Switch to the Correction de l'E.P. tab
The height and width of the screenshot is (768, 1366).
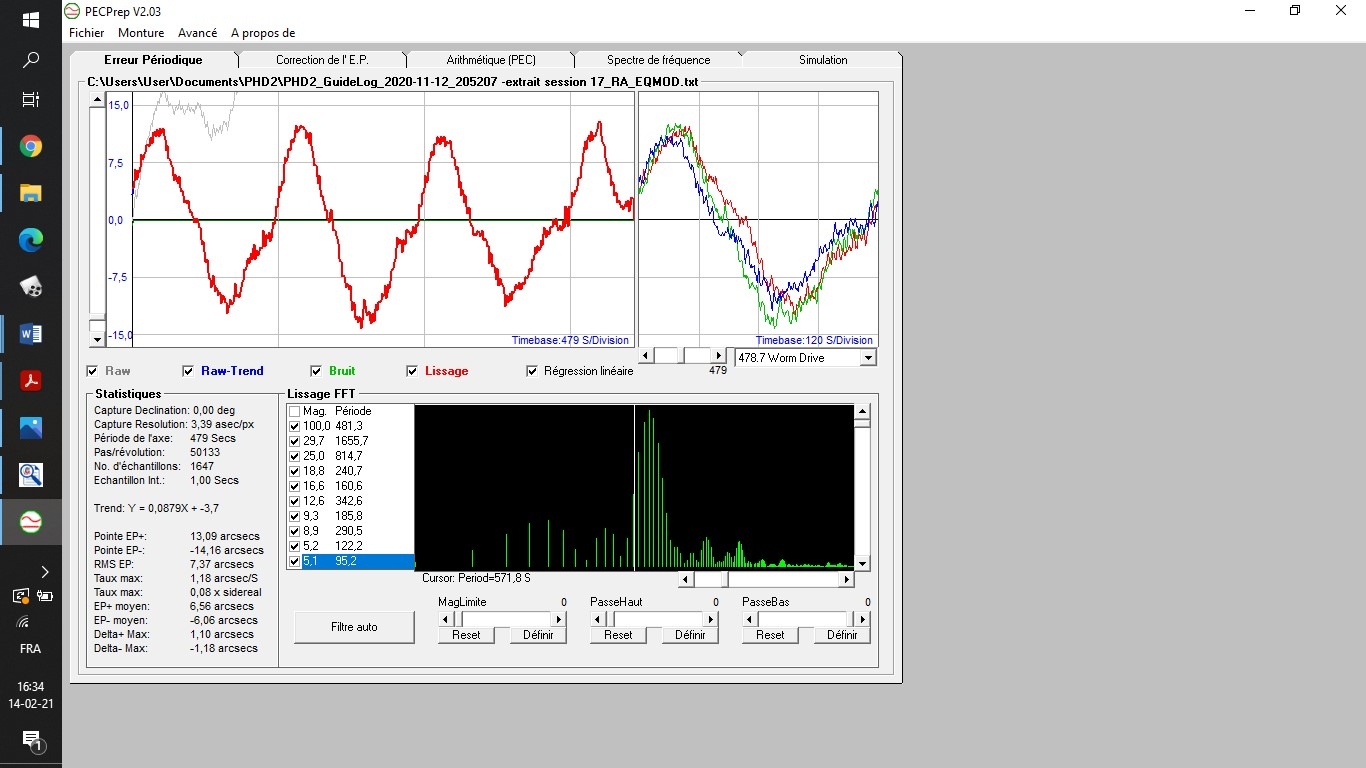[x=322, y=60]
